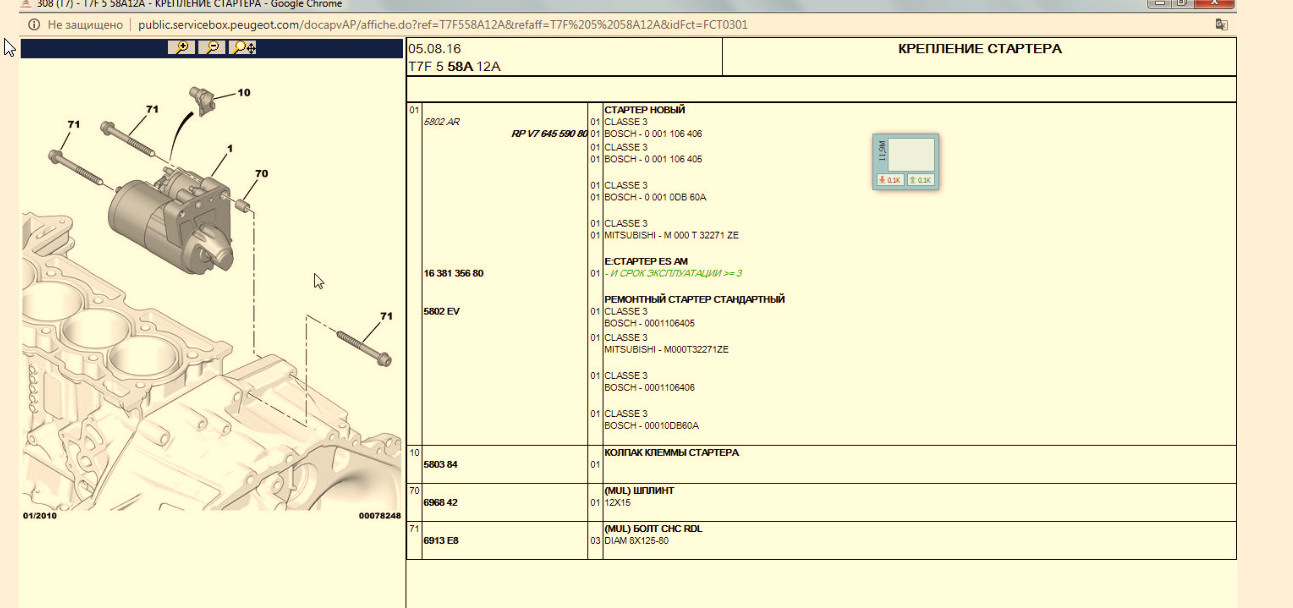1293x608 pixels.
Task: Click КОЛПАК КЛЕММЫ СТАРТЕРА row title
Action: pyautogui.click(x=672, y=452)
